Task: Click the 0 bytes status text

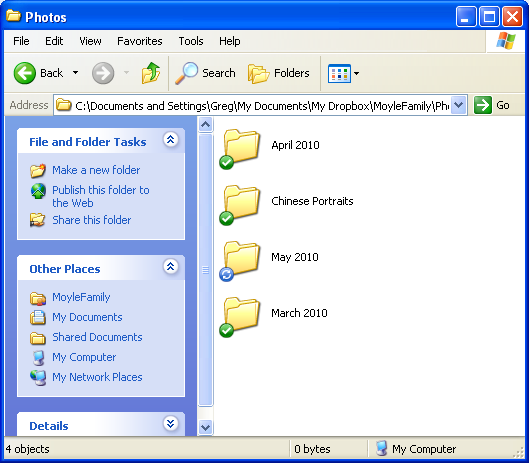Action: [312, 449]
